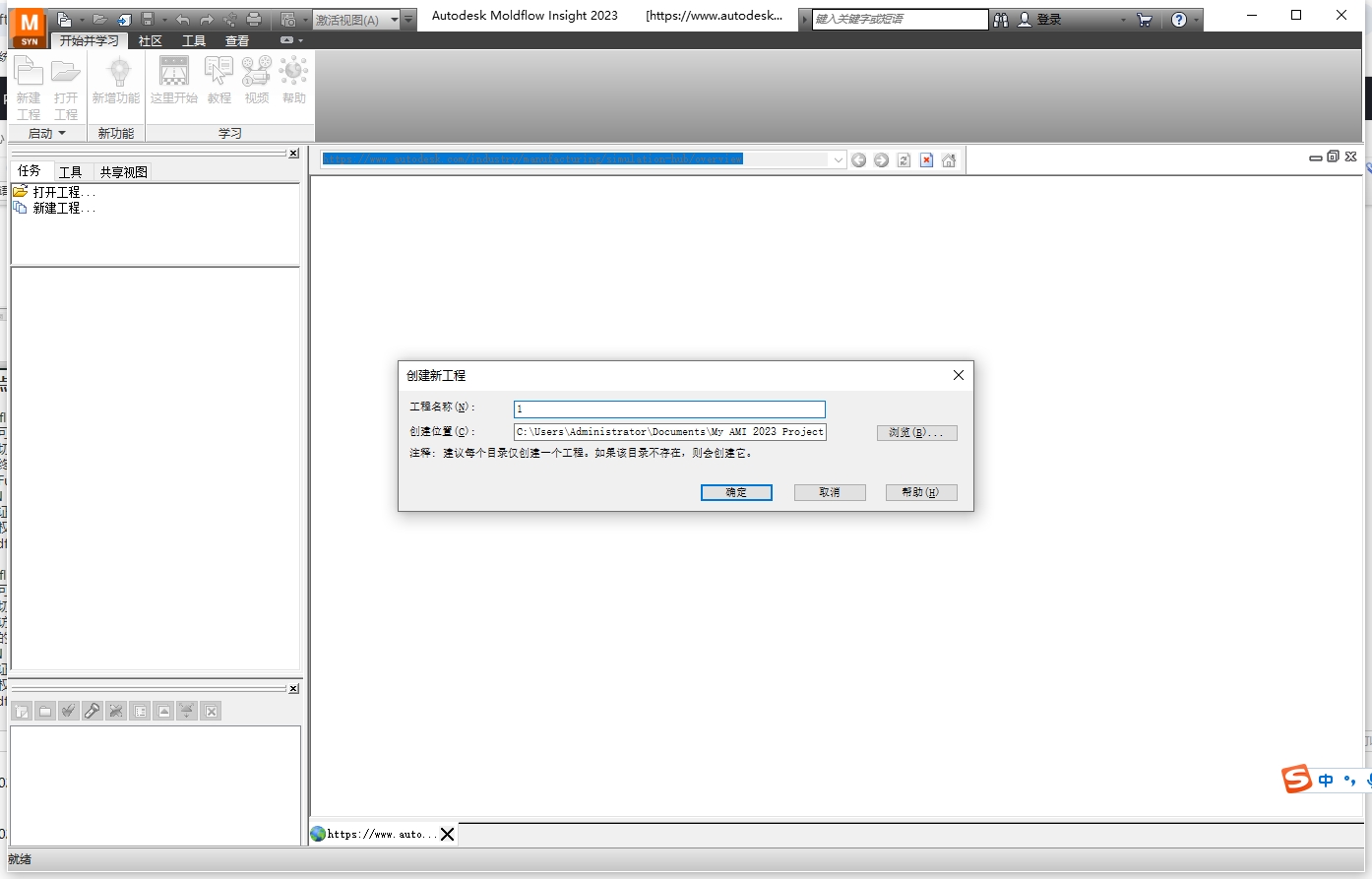Expand the 启动 ribbon panel arrow

click(x=62, y=133)
